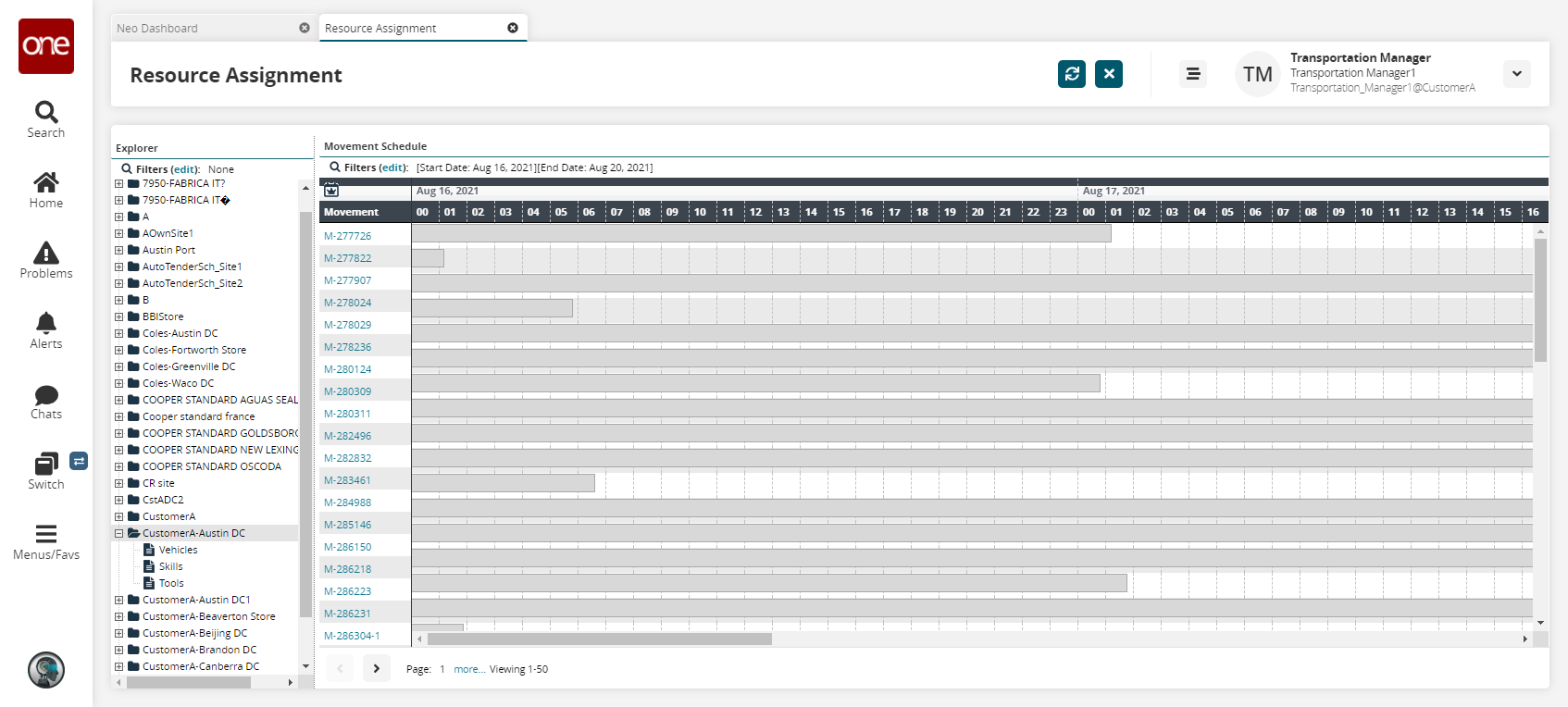This screenshot has width=1568, height=707.
Task: Close the Neo Dashboard tab
Action: pos(305,28)
